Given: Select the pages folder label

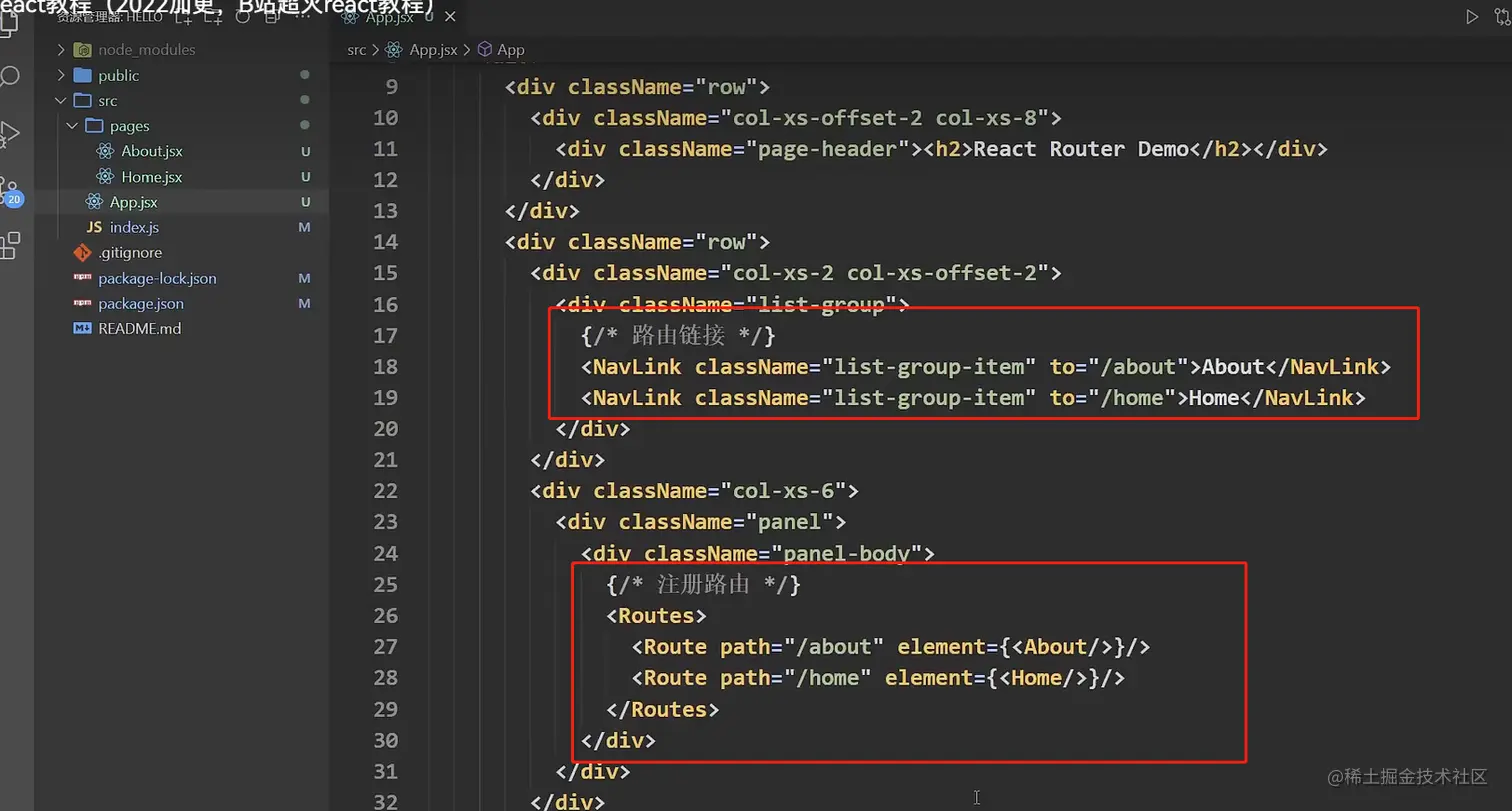Looking at the screenshot, I should (130, 126).
